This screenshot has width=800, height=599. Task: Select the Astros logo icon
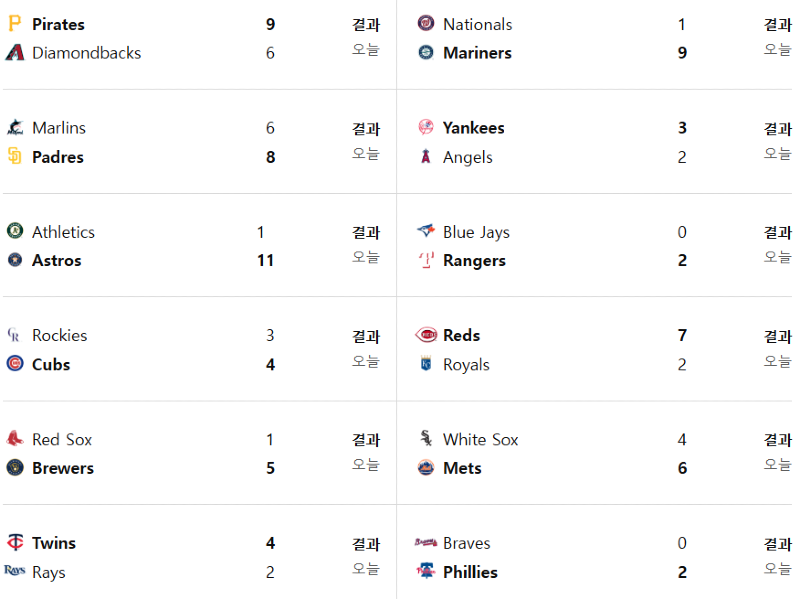(x=15, y=260)
